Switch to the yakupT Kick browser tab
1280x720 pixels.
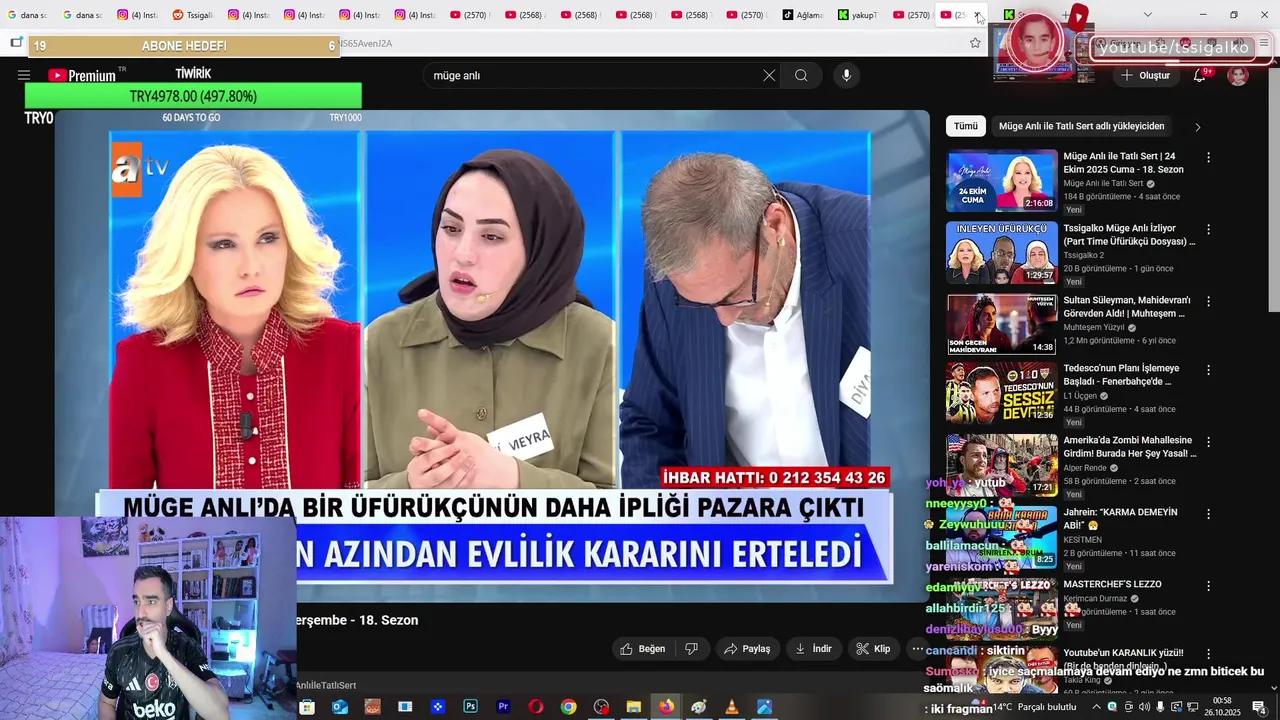coord(858,15)
